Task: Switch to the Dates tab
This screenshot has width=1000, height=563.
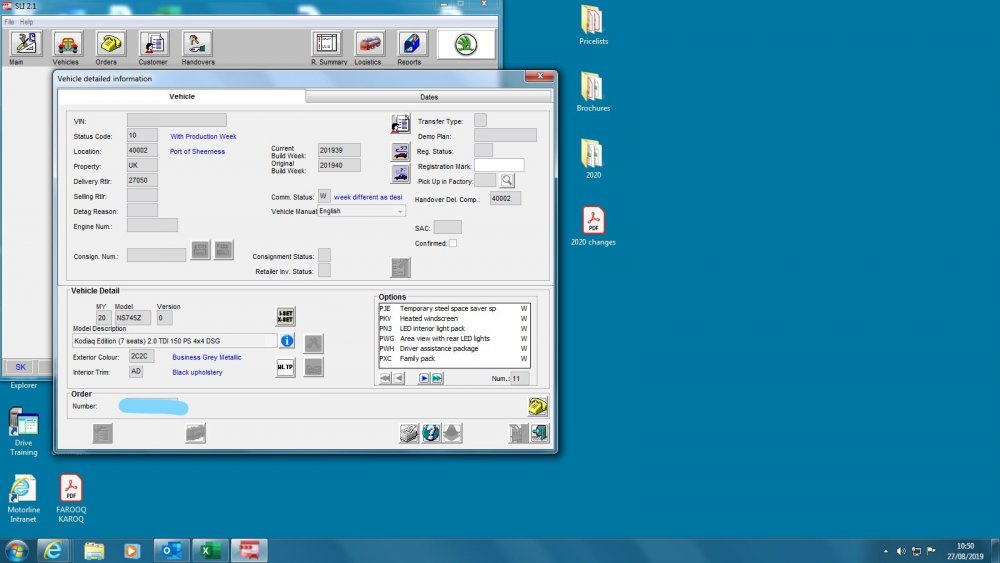Action: (x=429, y=97)
